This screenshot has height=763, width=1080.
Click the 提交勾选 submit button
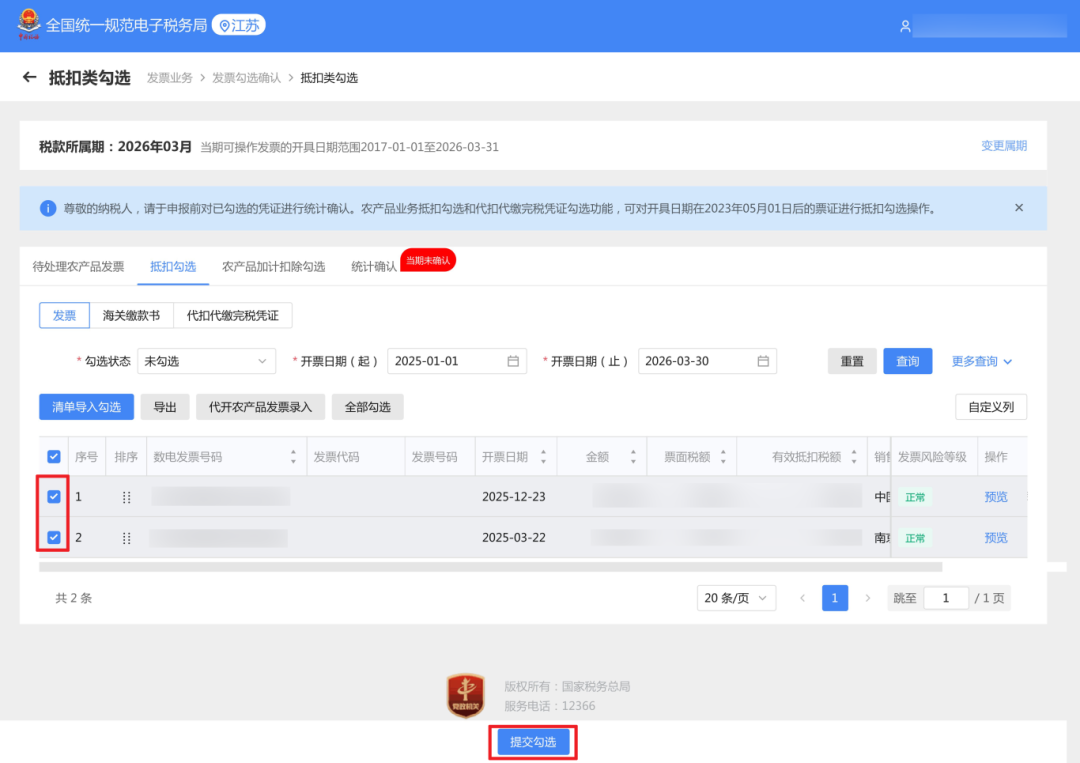pos(532,742)
